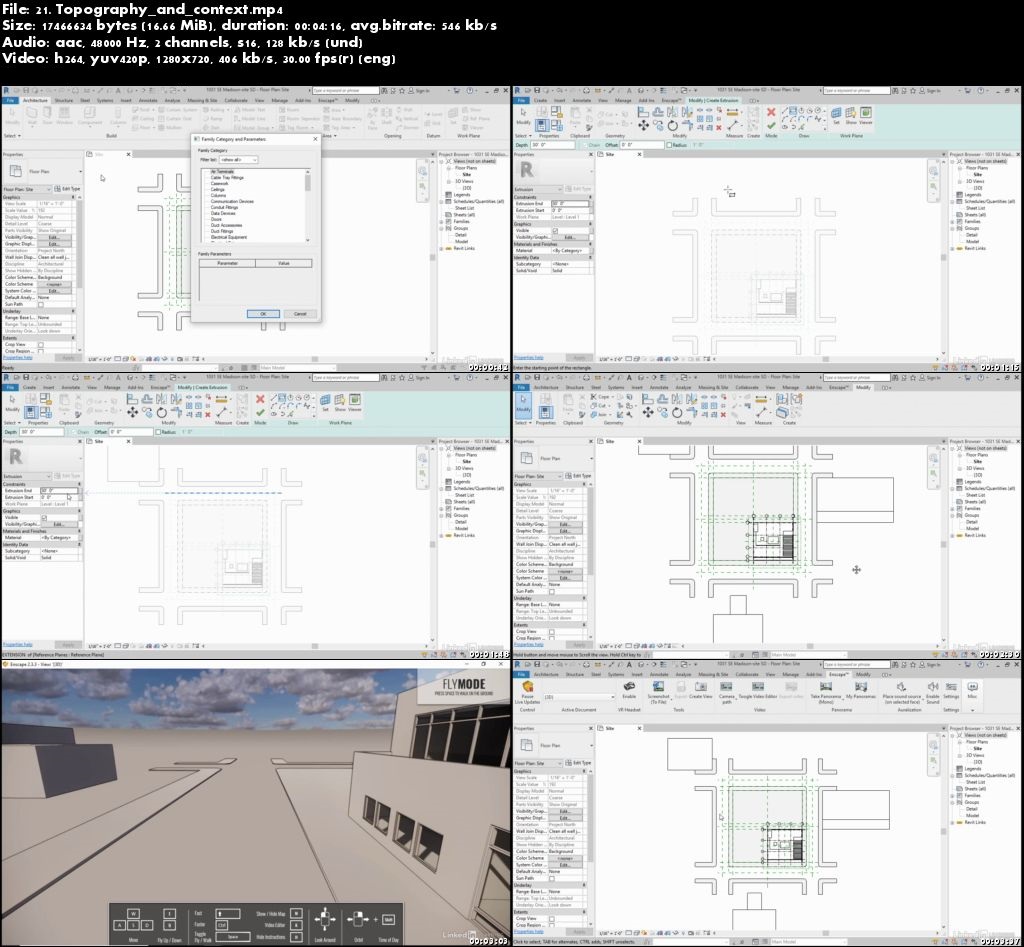Open Enscape Settings from the ribbon
Image resolution: width=1024 pixels, height=947 pixels.
point(950,690)
